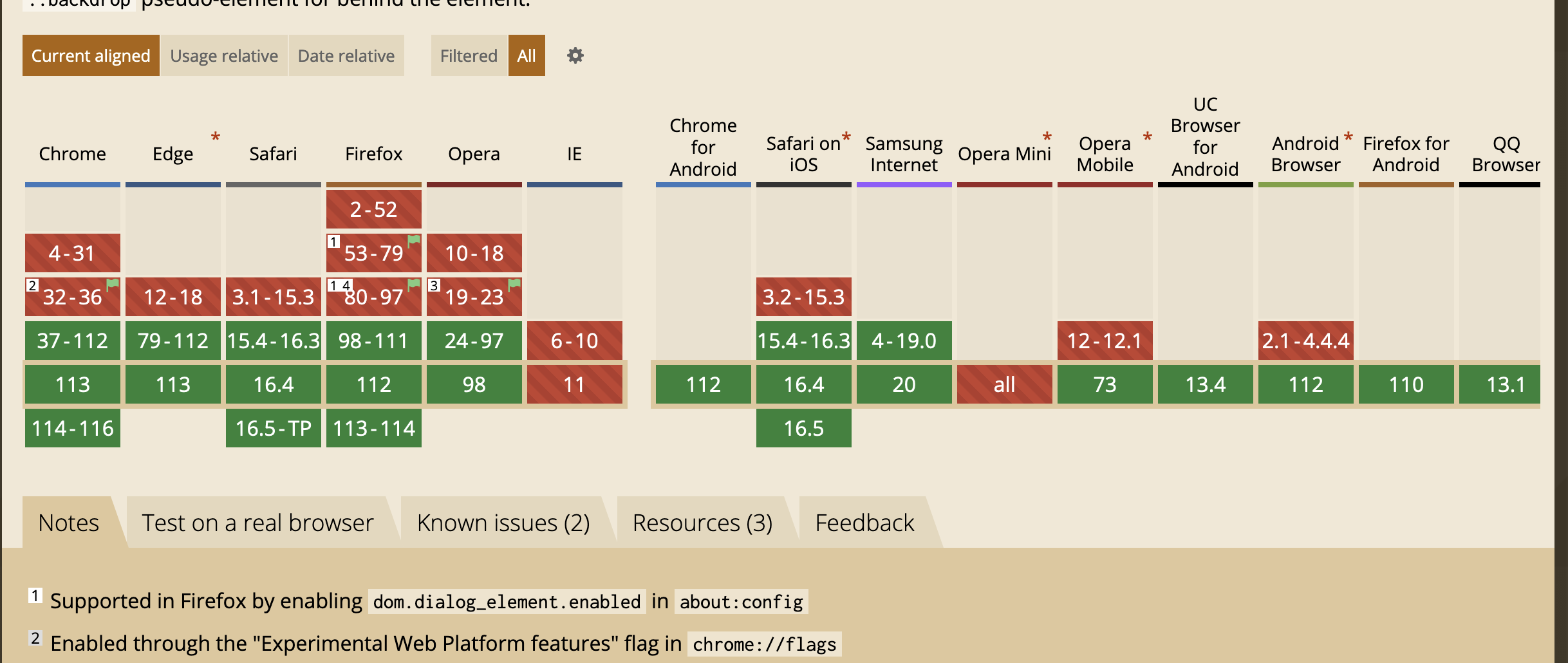Open the Notes tab
This screenshot has width=1568, height=663.
(69, 522)
